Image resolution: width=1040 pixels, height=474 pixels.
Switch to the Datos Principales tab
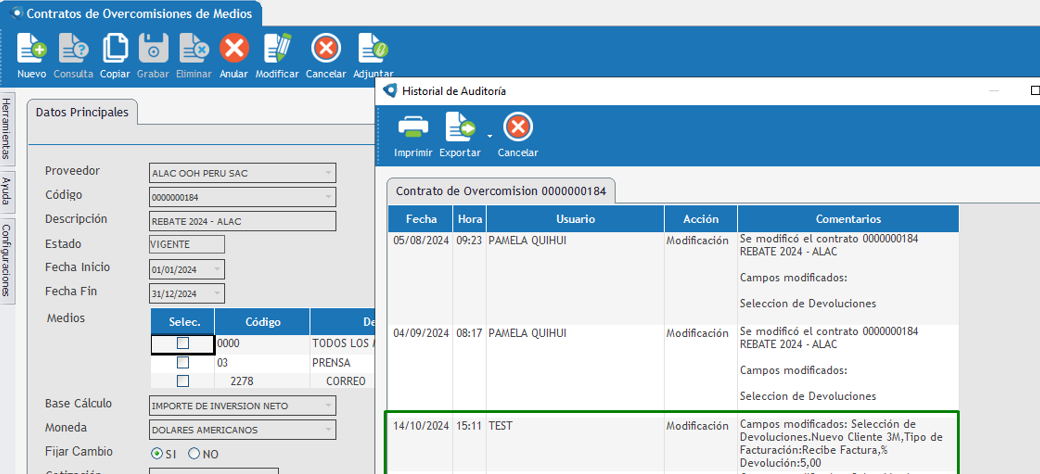[82, 112]
